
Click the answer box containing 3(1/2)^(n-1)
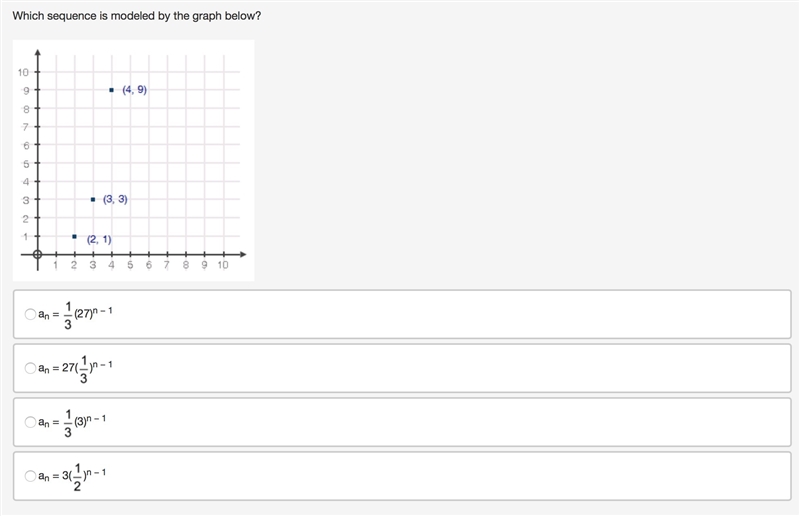click(402, 476)
